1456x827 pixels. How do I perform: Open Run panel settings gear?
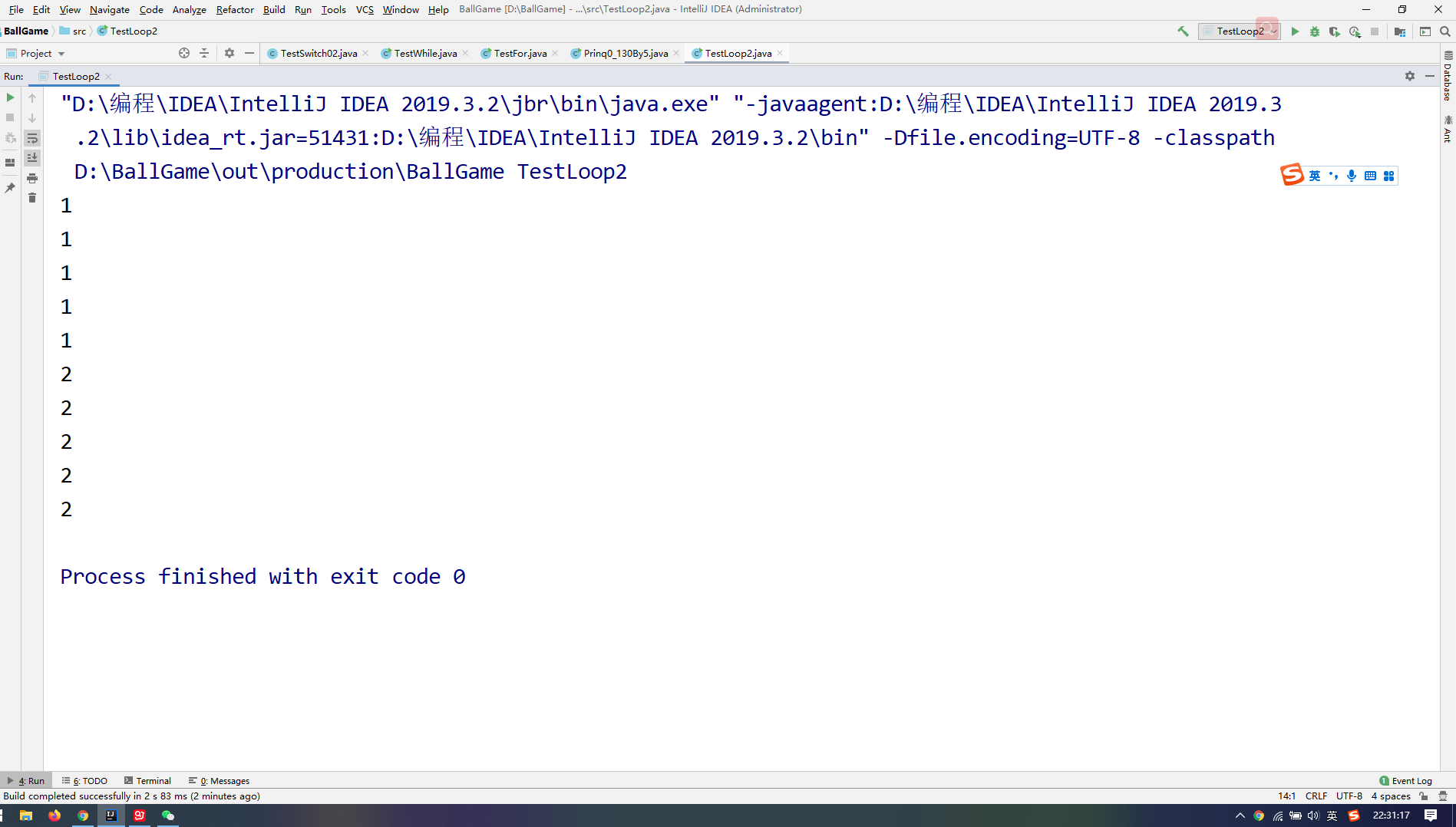1410,76
